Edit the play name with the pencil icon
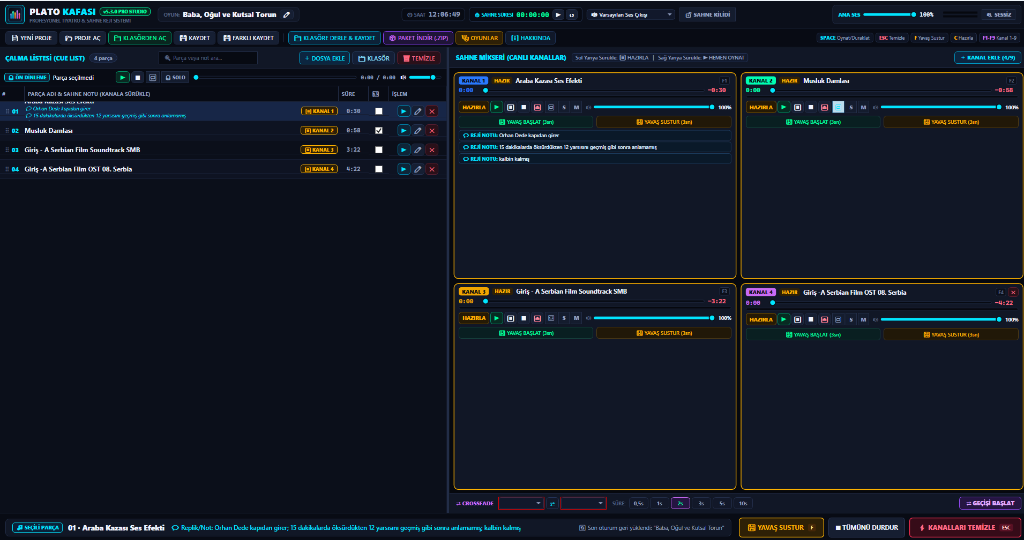Screen dimensions: 1024x540 coord(287,14)
